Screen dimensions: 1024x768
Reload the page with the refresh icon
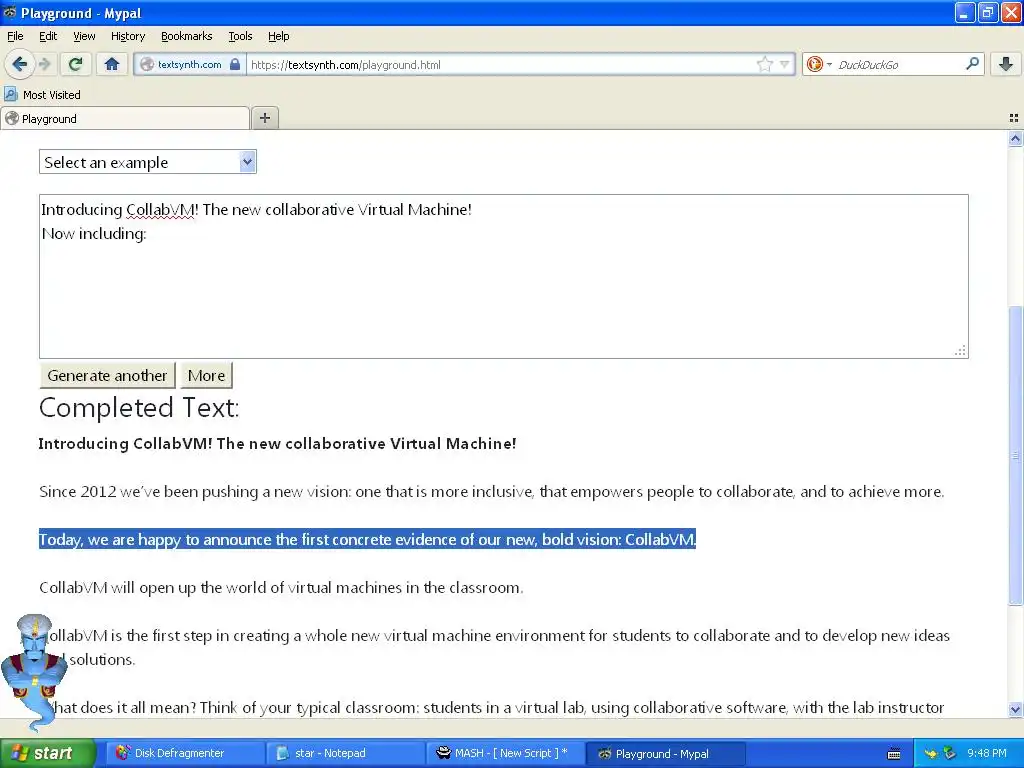coord(75,64)
